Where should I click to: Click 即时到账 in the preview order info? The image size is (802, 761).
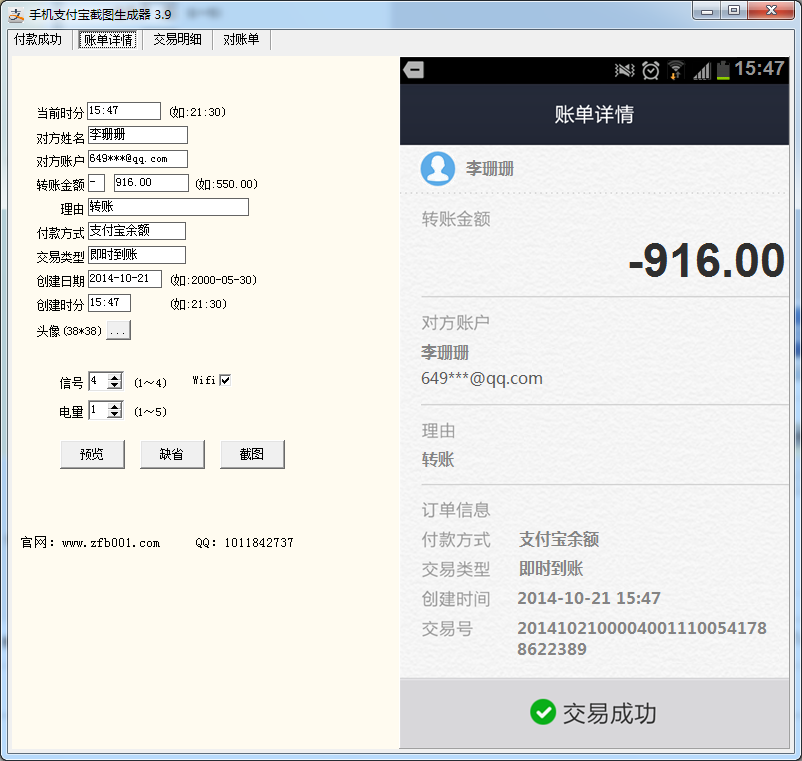(x=551, y=568)
